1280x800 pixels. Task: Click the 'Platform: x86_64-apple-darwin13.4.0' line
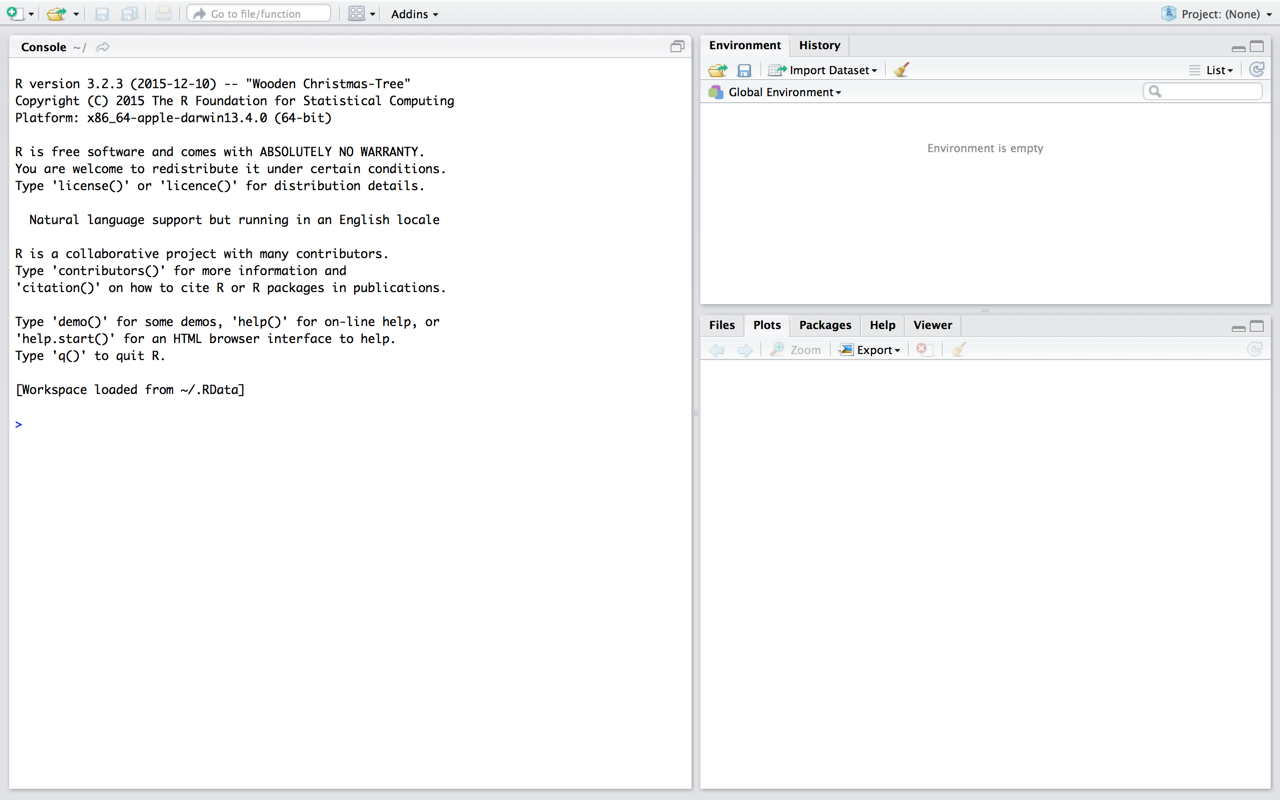tap(173, 118)
